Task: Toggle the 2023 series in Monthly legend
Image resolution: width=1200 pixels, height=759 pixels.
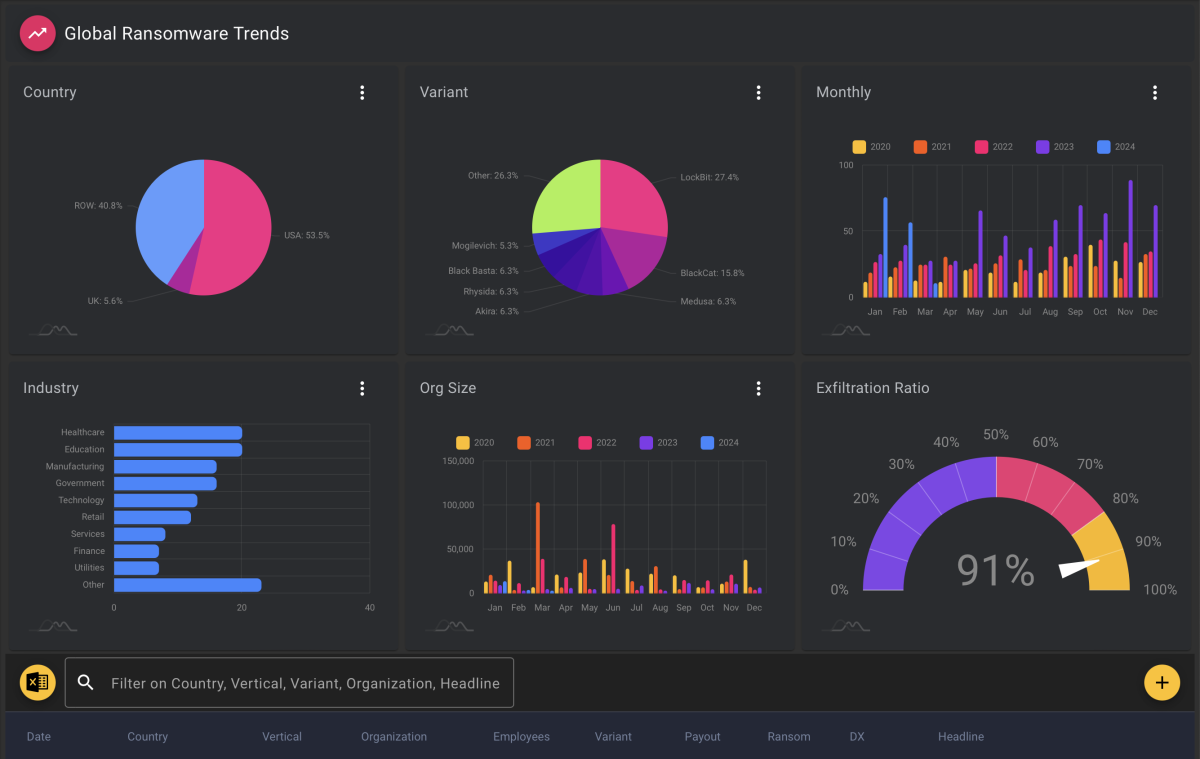Action: [1055, 147]
